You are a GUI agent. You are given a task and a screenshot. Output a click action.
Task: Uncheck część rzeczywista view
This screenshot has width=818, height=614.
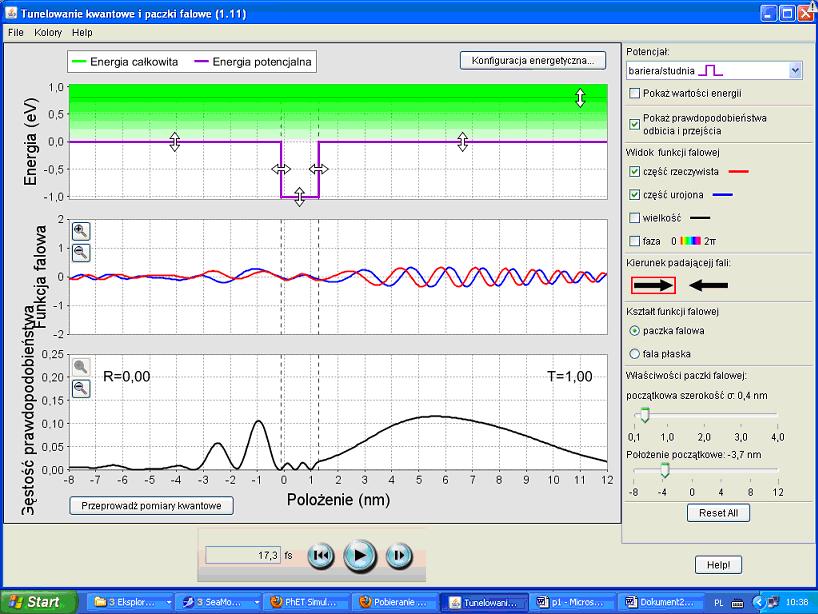pos(634,172)
